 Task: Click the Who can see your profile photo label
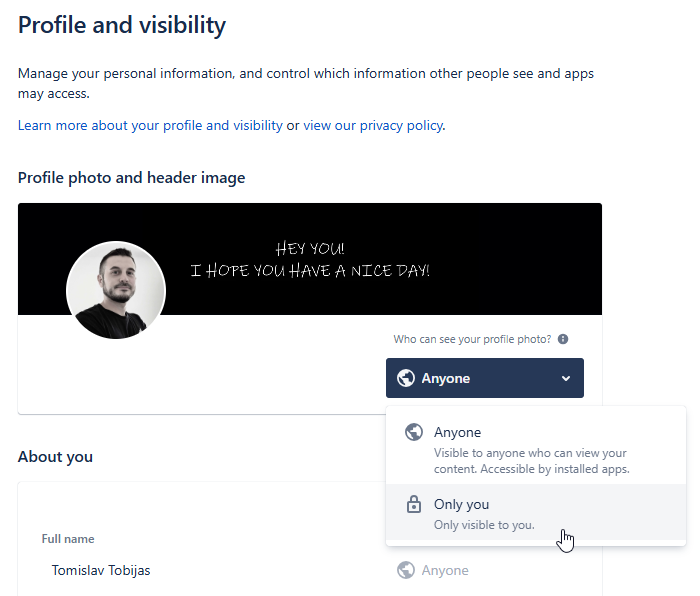(472, 340)
